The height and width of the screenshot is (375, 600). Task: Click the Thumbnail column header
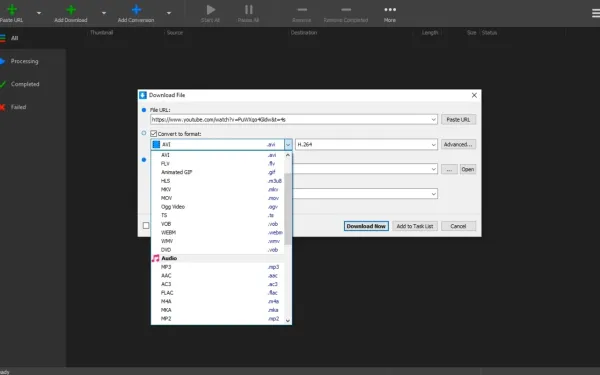(101, 33)
